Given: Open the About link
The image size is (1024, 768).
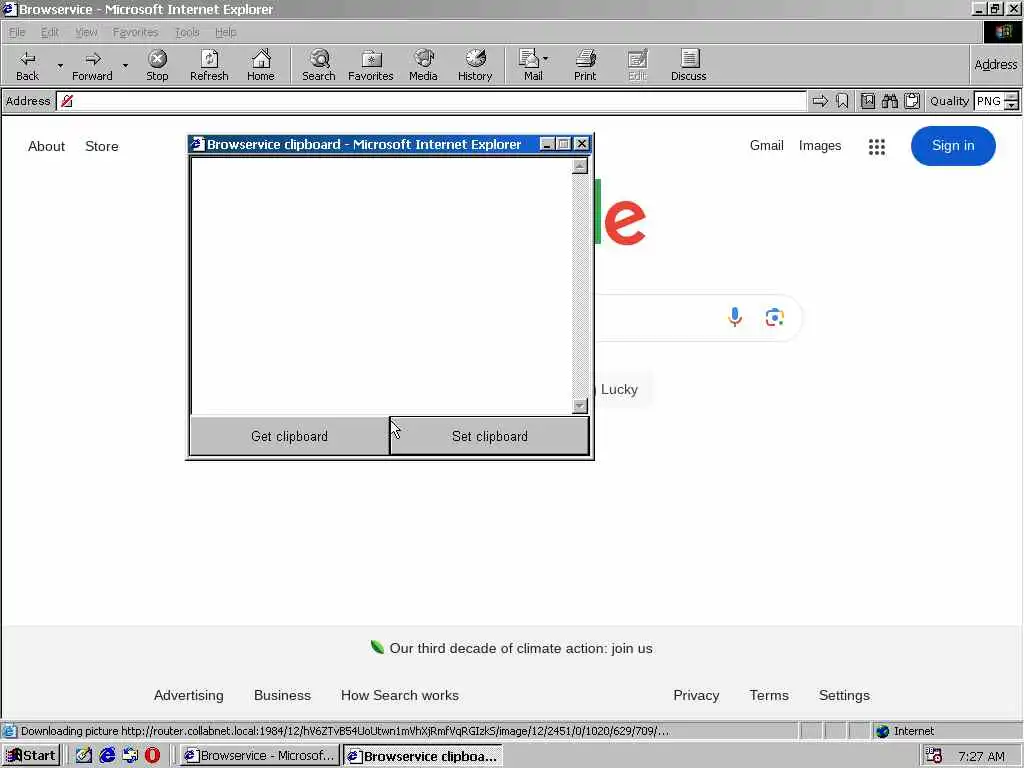Looking at the screenshot, I should pyautogui.click(x=46, y=146).
